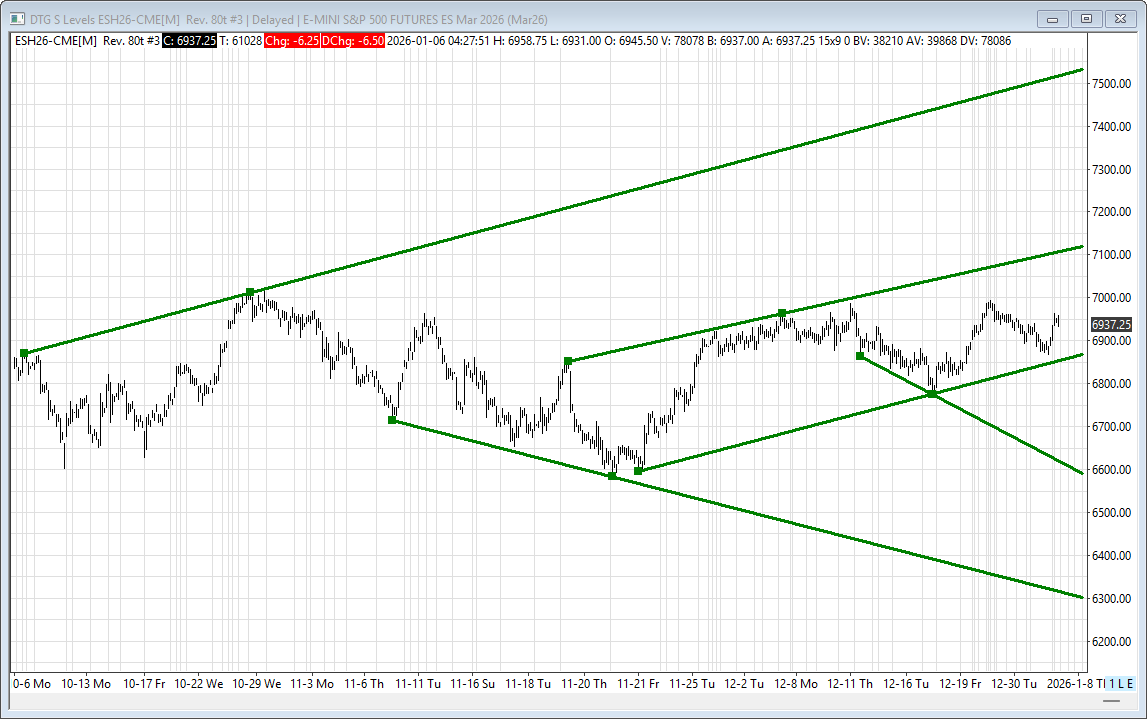Close the DTG S Levels chart window
The width and height of the screenshot is (1147, 719).
[1120, 19]
